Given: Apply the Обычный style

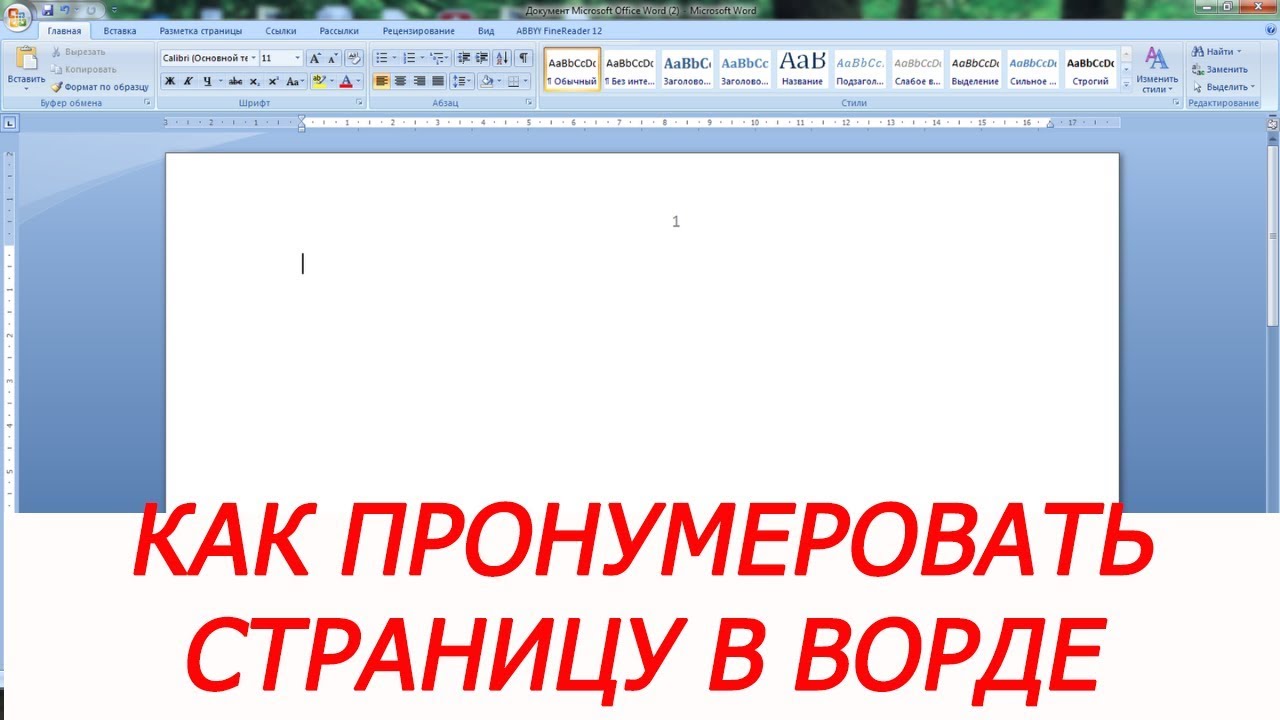Looking at the screenshot, I should click(x=572, y=69).
